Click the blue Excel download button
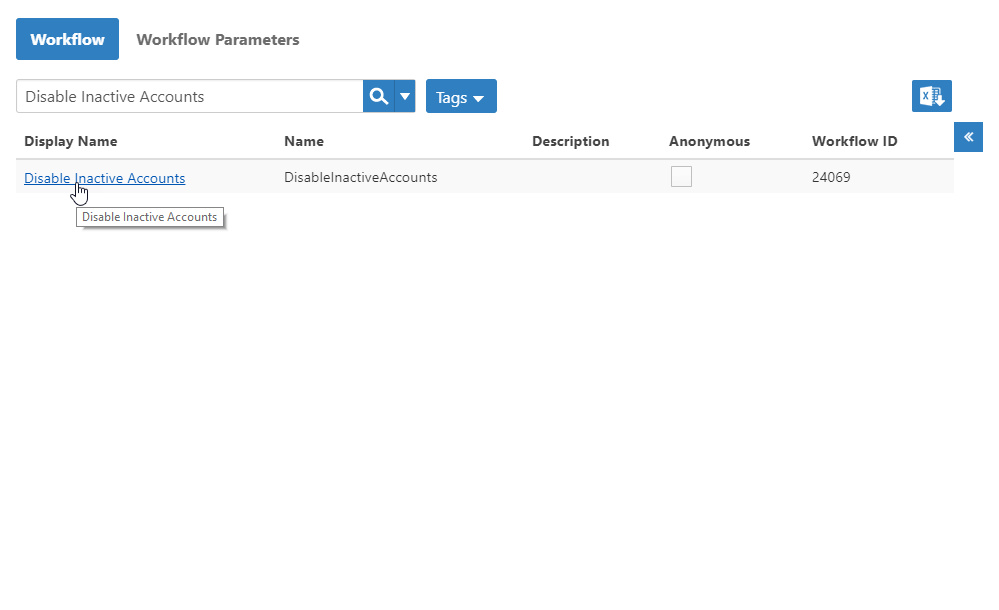 [931, 95]
